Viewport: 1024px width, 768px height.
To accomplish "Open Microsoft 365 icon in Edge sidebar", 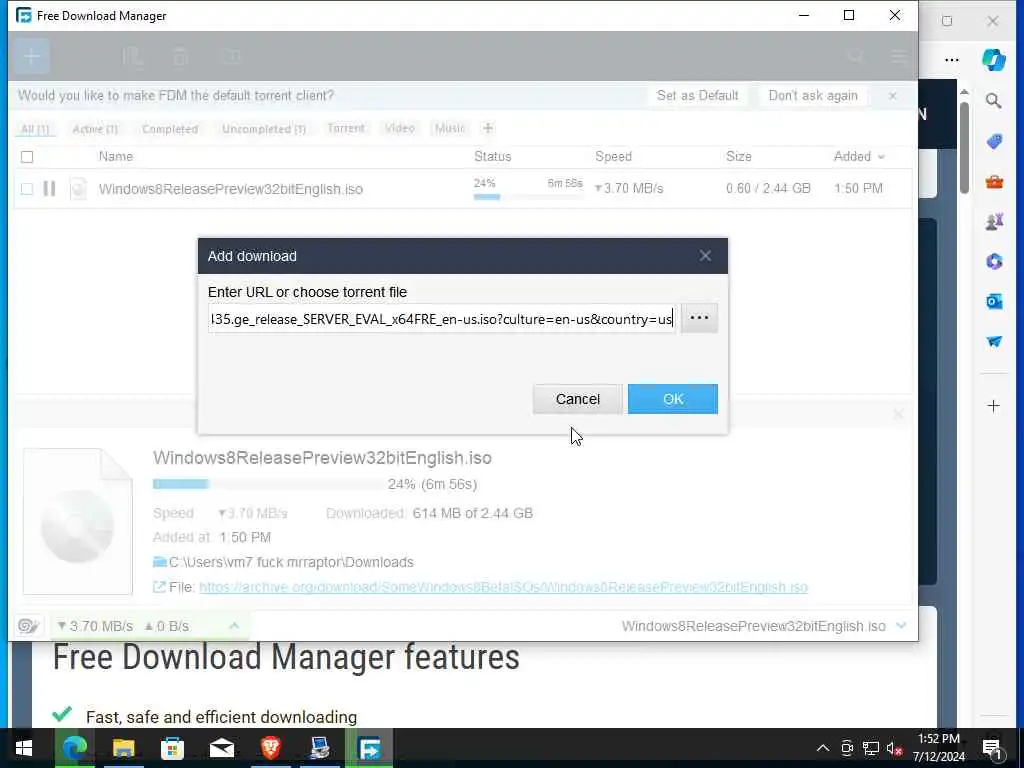I will [994, 261].
